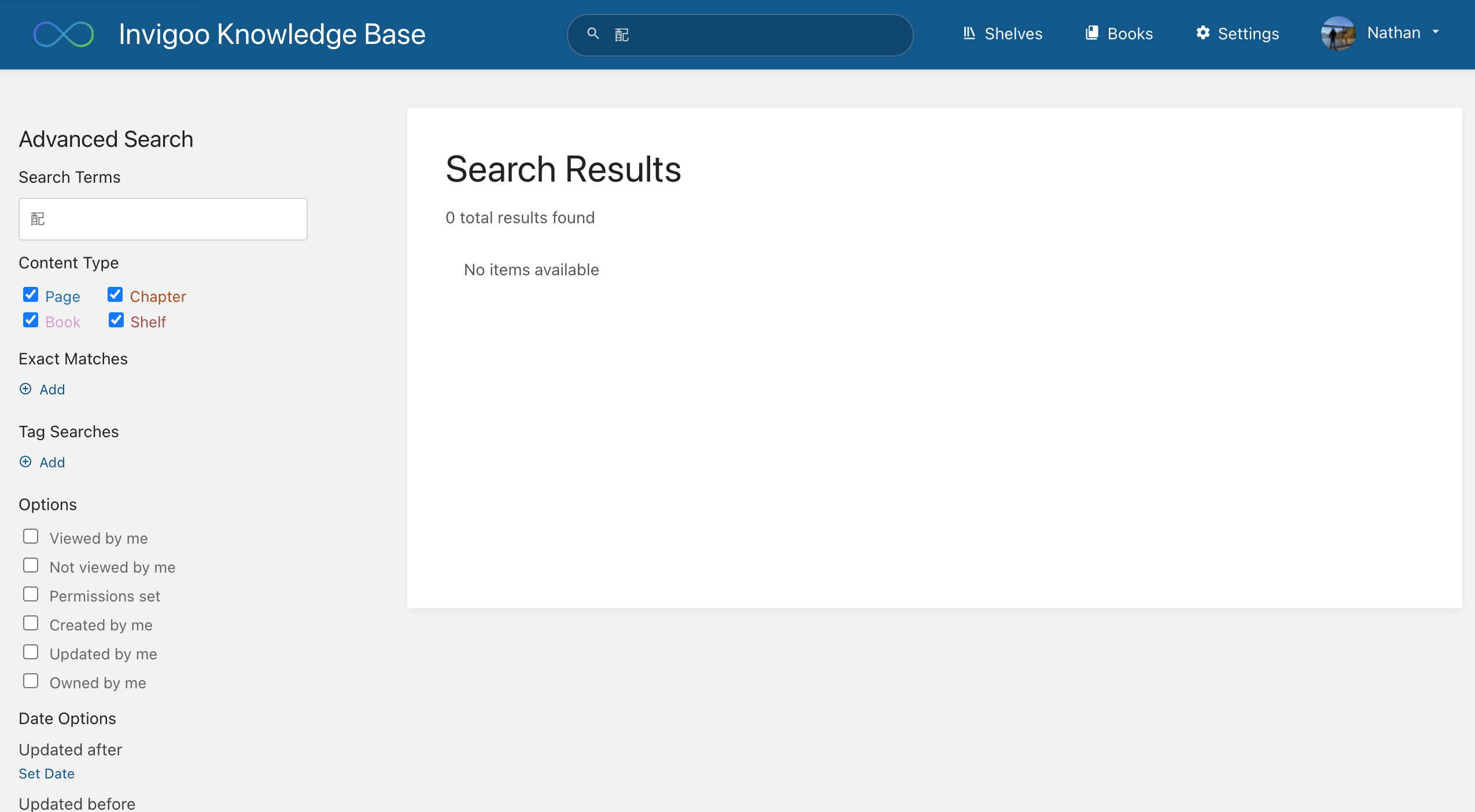The width and height of the screenshot is (1475, 812).
Task: Check the Owned by me option
Action: [31, 681]
